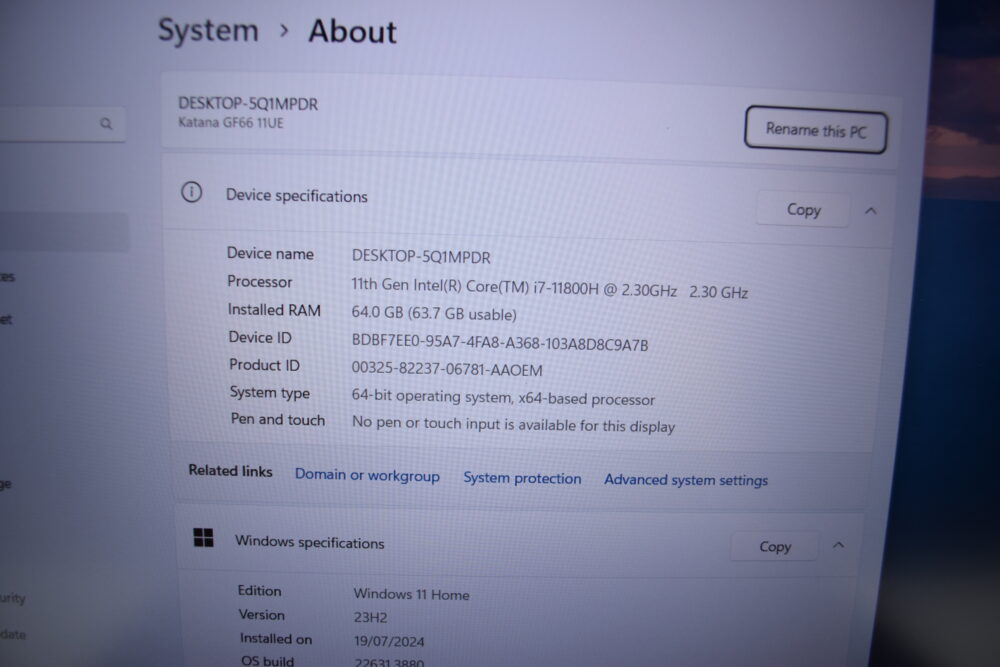Click the Installed RAM label

pos(274,310)
